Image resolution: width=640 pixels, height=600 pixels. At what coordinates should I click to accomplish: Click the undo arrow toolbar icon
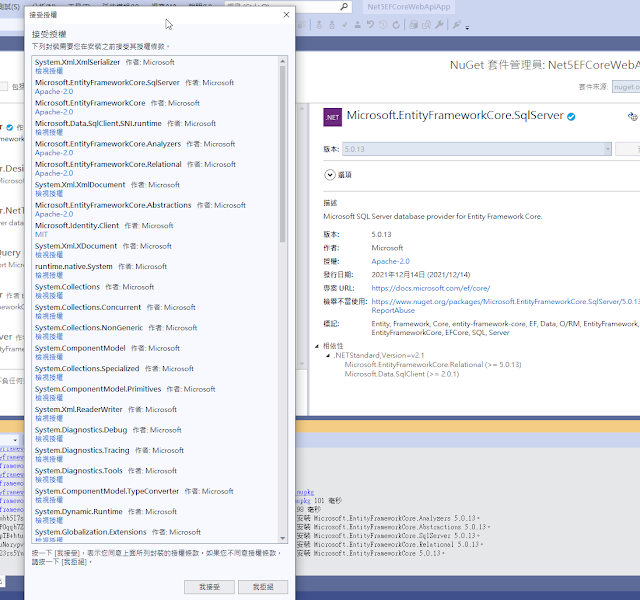coord(370,25)
